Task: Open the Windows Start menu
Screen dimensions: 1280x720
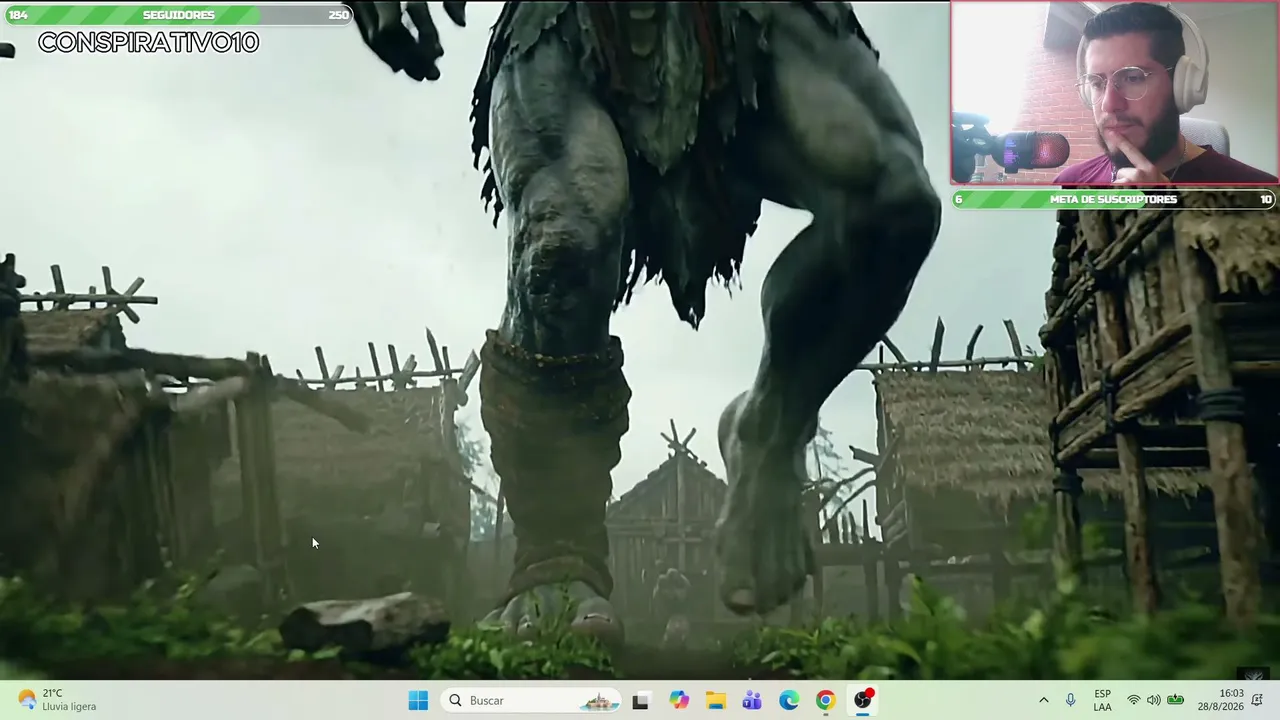Action: tap(418, 700)
